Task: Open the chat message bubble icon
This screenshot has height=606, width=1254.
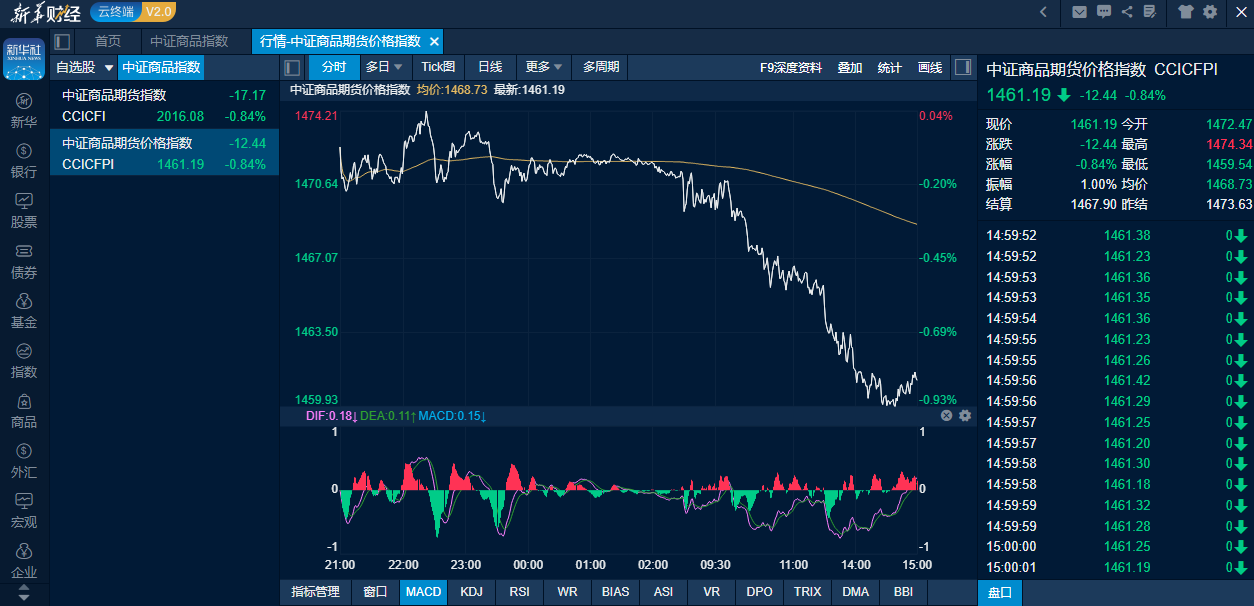Action: point(1104,12)
